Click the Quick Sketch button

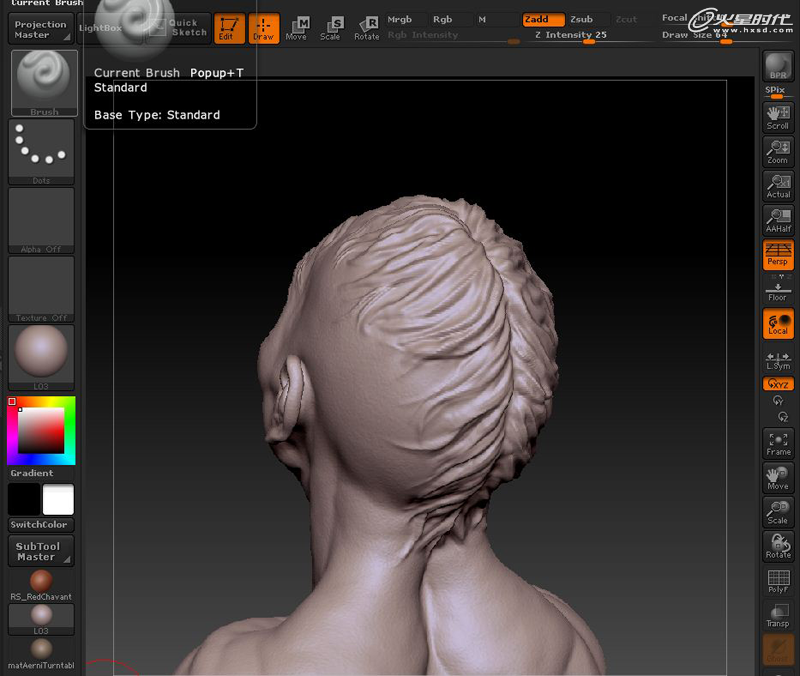coord(179,28)
